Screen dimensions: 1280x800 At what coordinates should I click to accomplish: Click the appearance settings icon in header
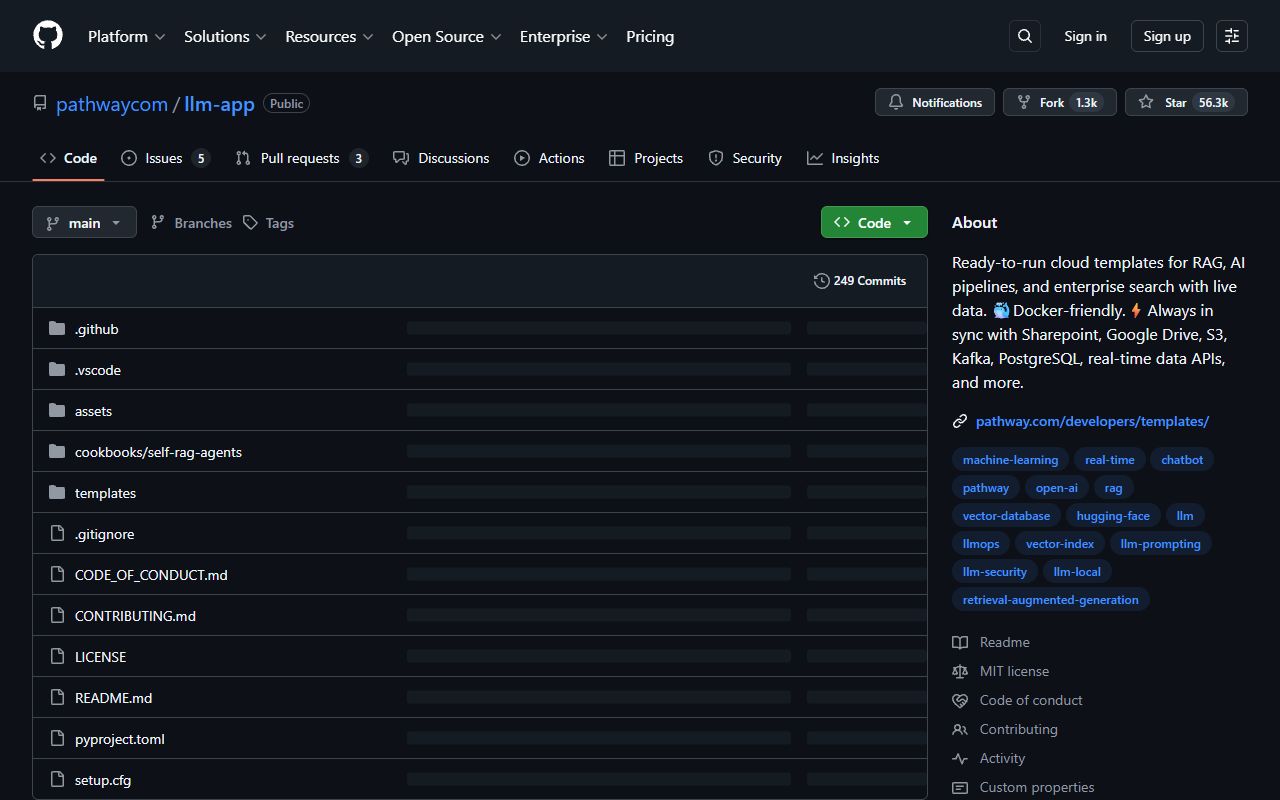(1231, 36)
